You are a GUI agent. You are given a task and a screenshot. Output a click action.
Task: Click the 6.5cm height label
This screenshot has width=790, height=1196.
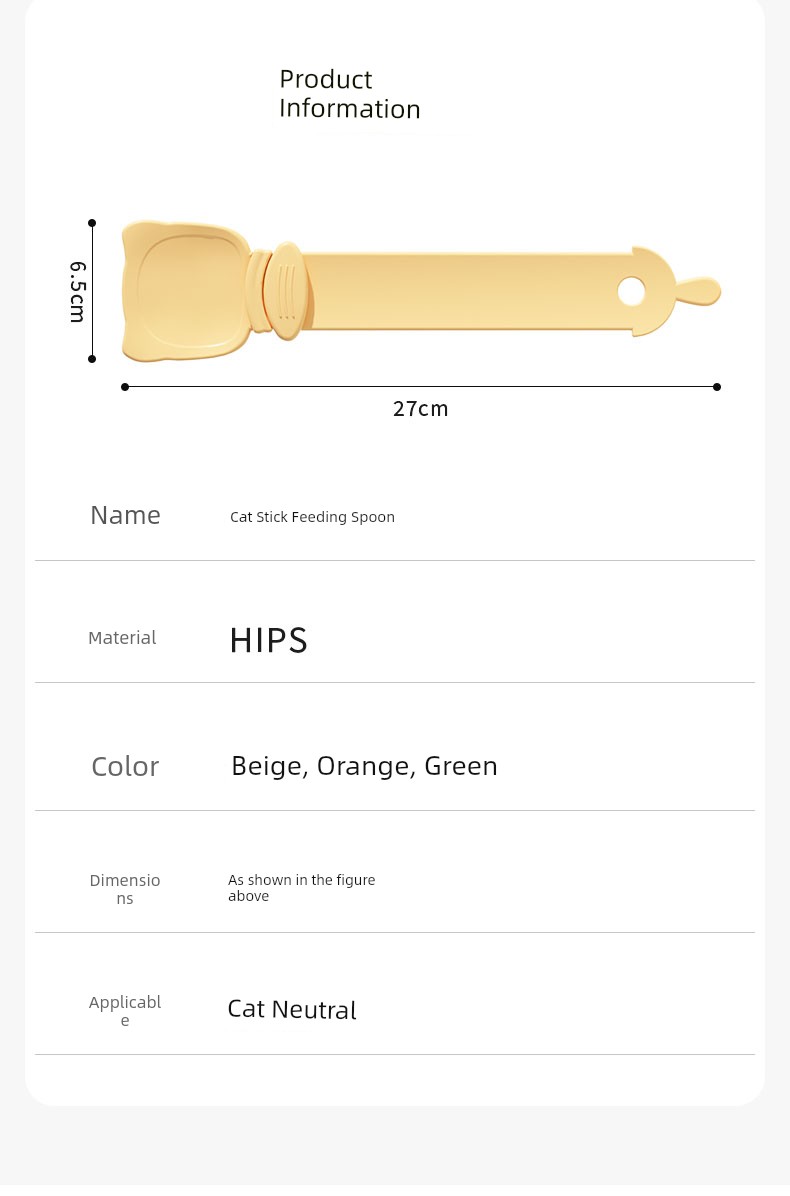pyautogui.click(x=78, y=292)
